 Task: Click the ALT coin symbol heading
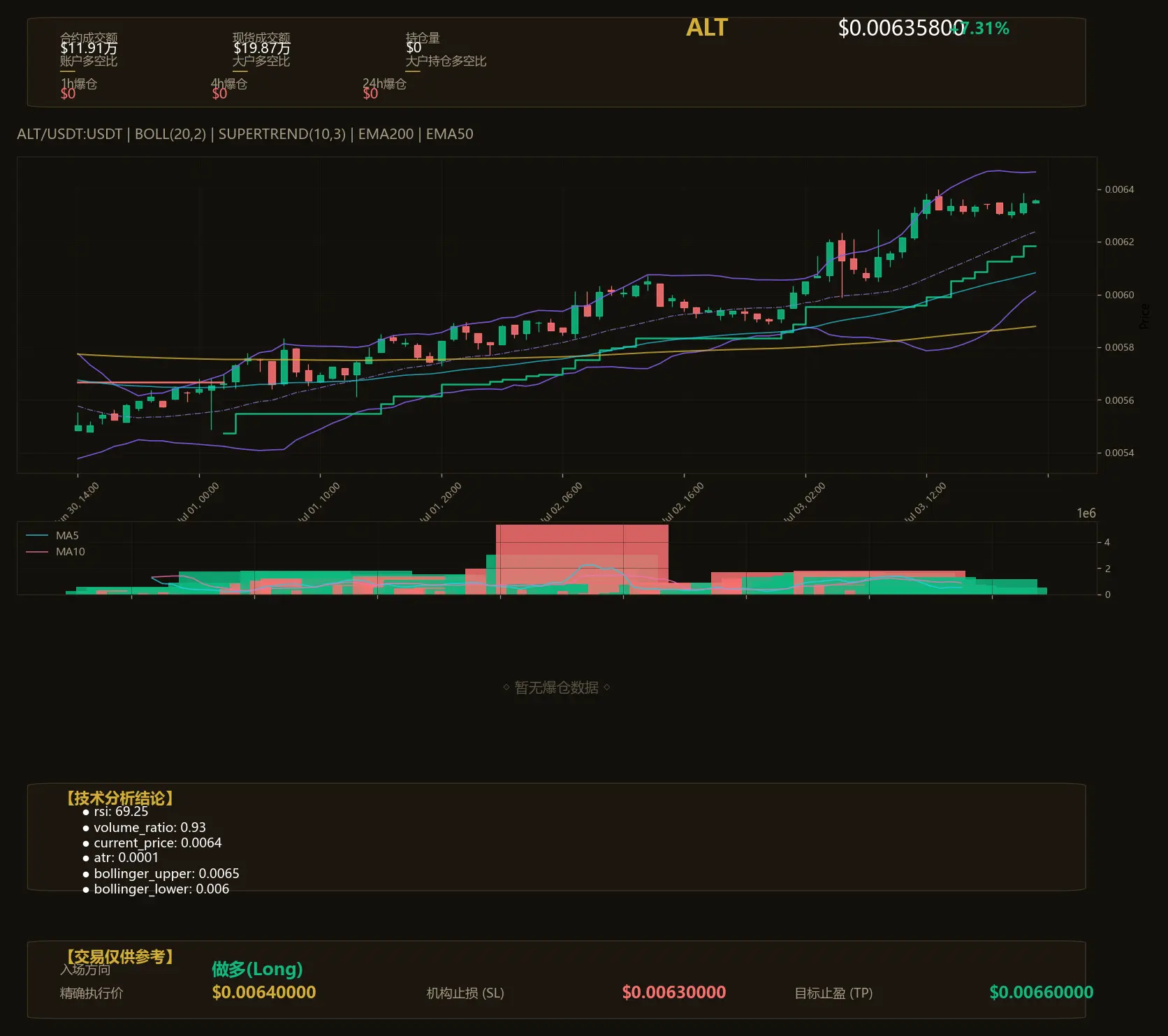(707, 28)
